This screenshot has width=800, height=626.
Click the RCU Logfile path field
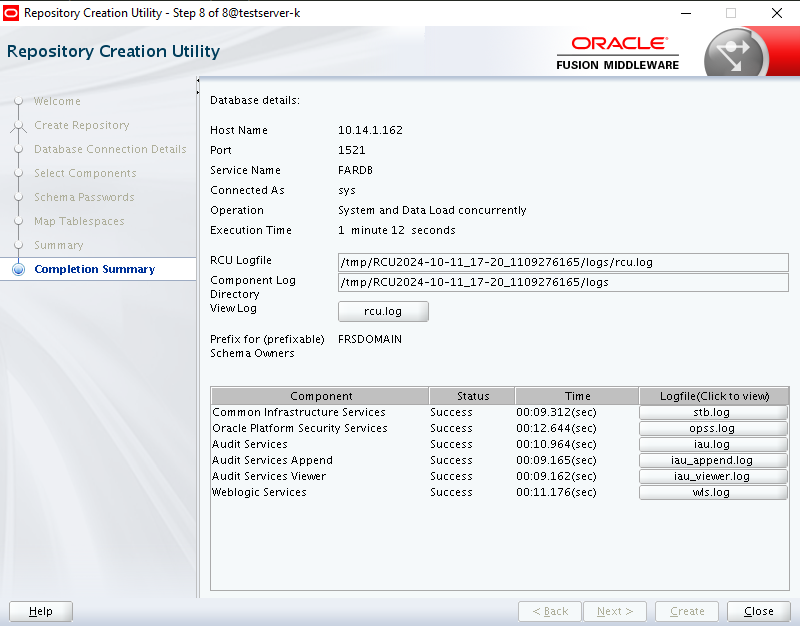point(563,262)
